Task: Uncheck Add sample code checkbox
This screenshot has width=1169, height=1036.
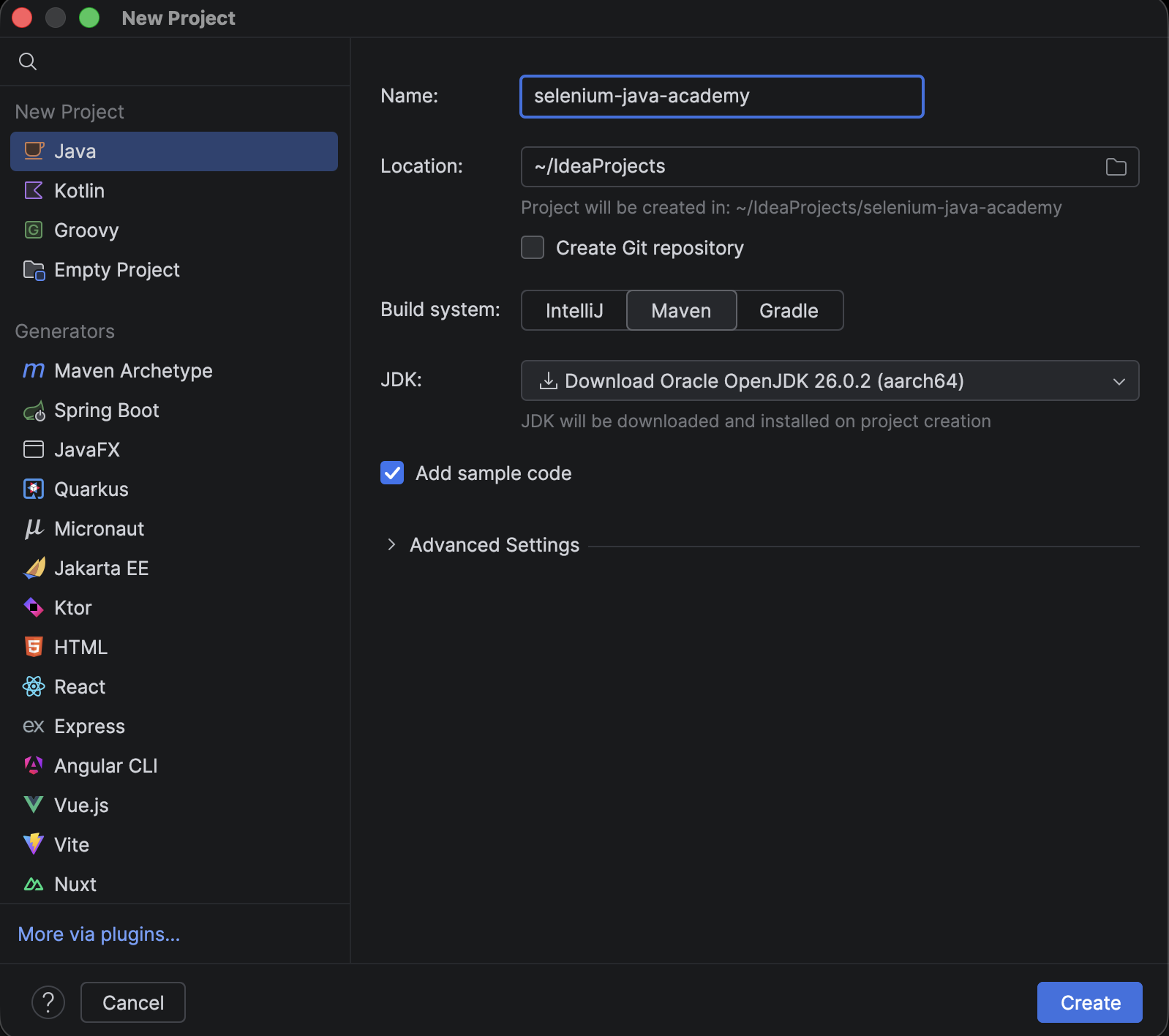Action: coord(392,473)
